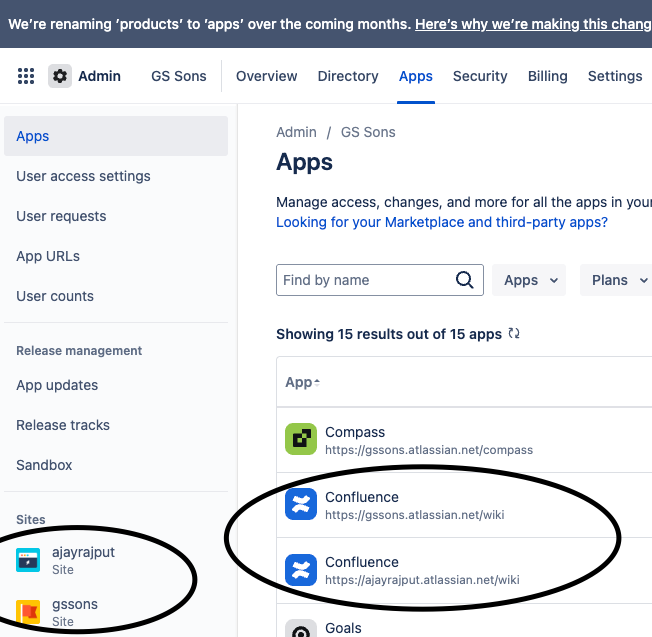
Task: Select the gssons site name
Action: pyautogui.click(x=75, y=604)
